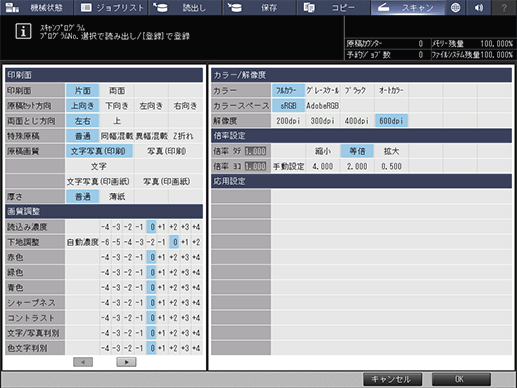Select Z折れ special original

tap(185, 136)
